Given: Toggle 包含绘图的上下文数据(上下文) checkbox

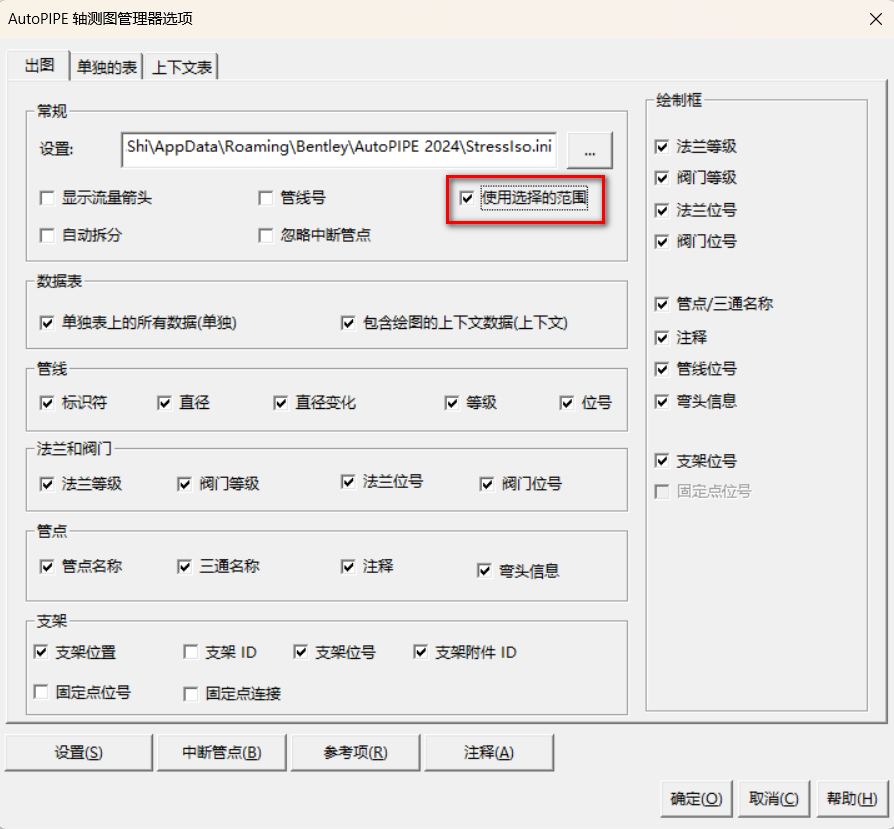Looking at the screenshot, I should click(348, 323).
